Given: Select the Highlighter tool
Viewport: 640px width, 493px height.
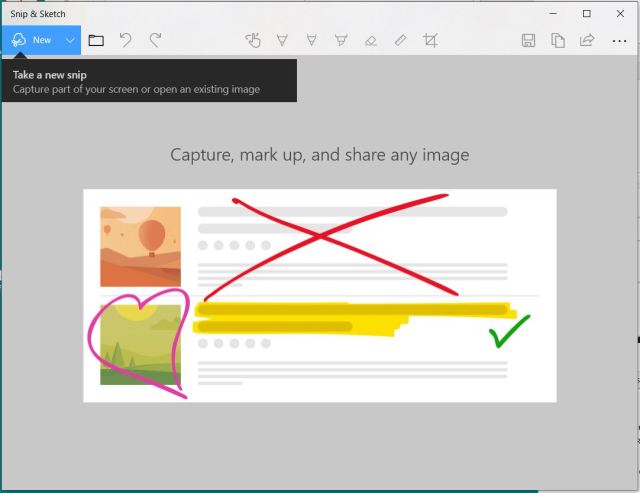Looking at the screenshot, I should pos(341,40).
